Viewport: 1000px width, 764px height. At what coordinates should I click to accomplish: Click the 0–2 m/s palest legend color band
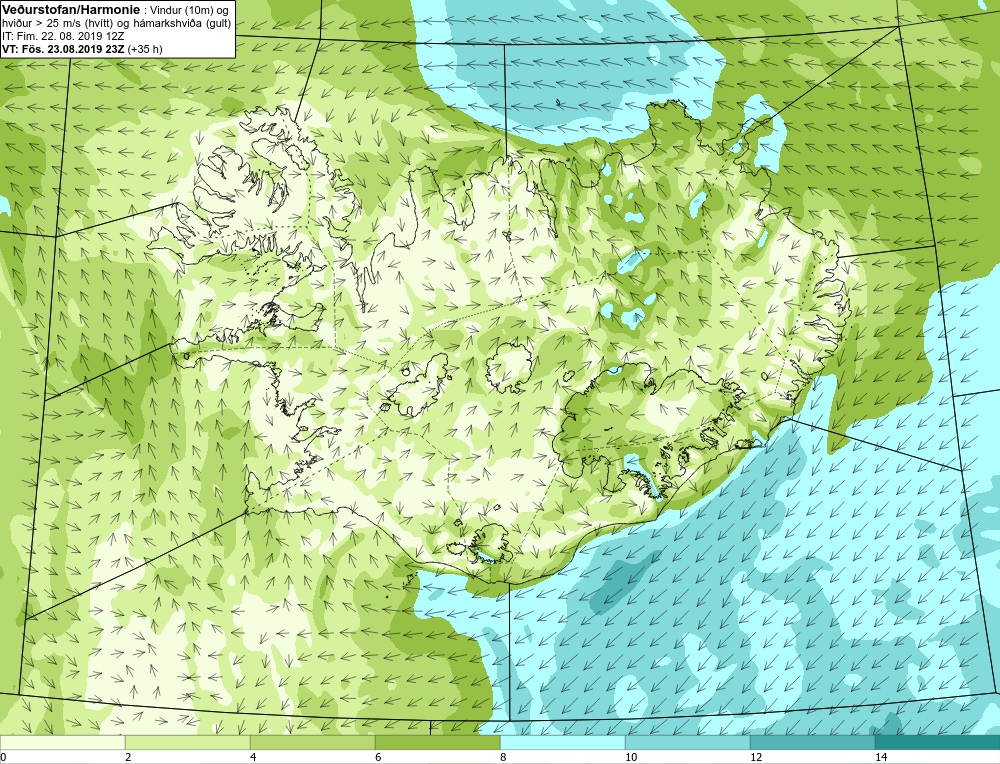pos(62,742)
